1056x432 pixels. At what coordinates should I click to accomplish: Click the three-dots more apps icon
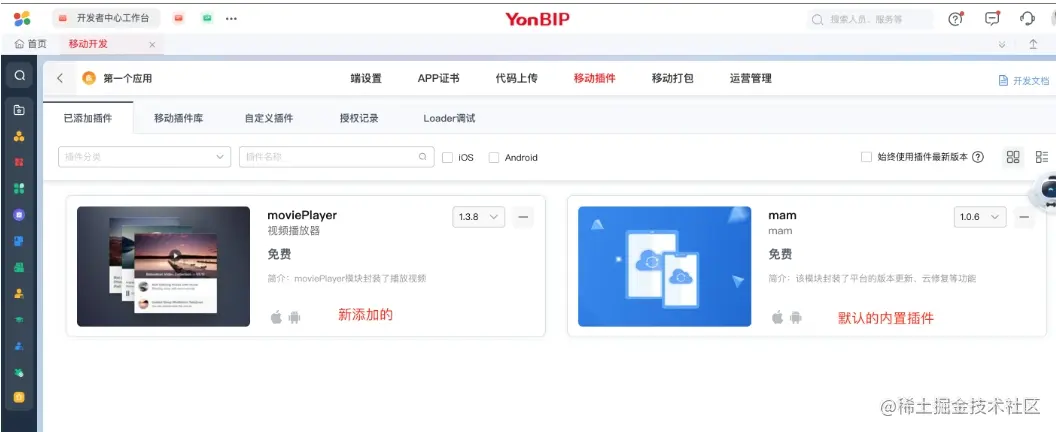click(232, 19)
